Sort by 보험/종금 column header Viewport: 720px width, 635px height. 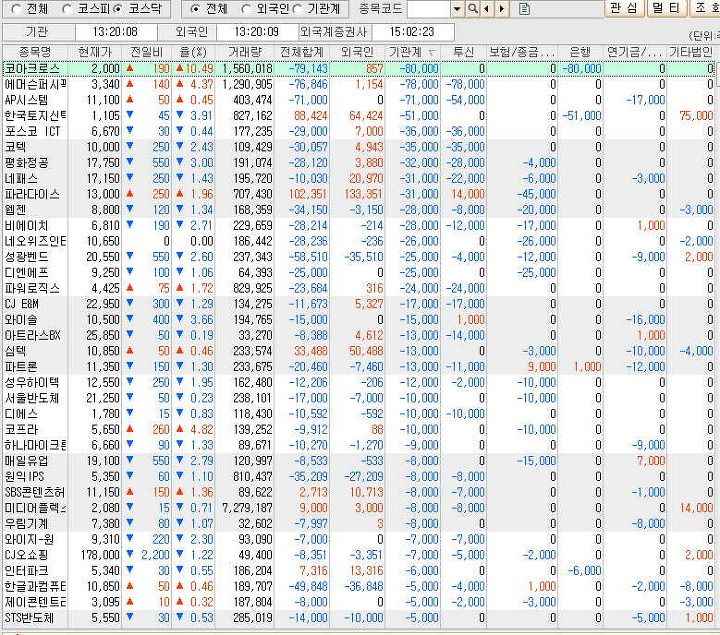point(522,52)
